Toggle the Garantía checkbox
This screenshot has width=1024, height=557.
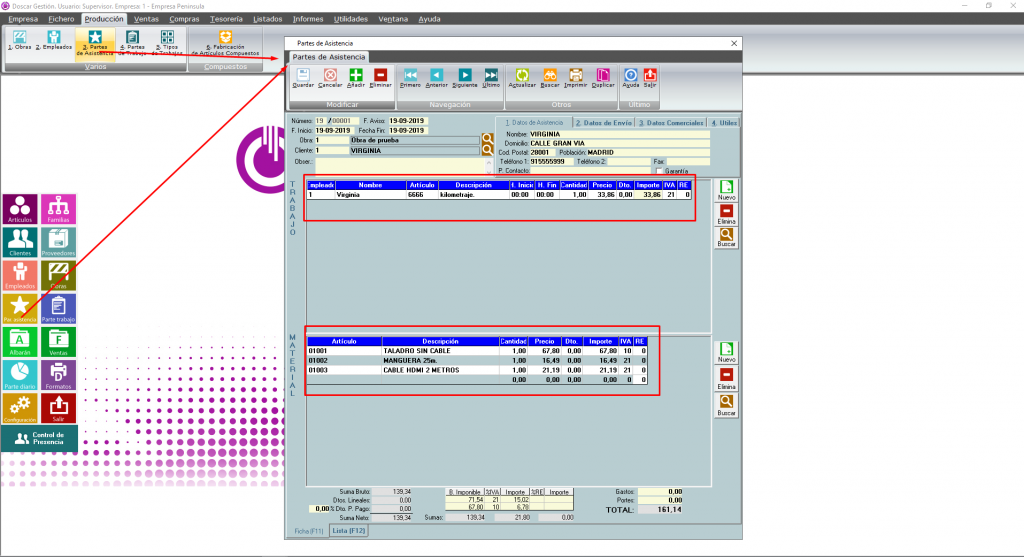pyautogui.click(x=660, y=171)
